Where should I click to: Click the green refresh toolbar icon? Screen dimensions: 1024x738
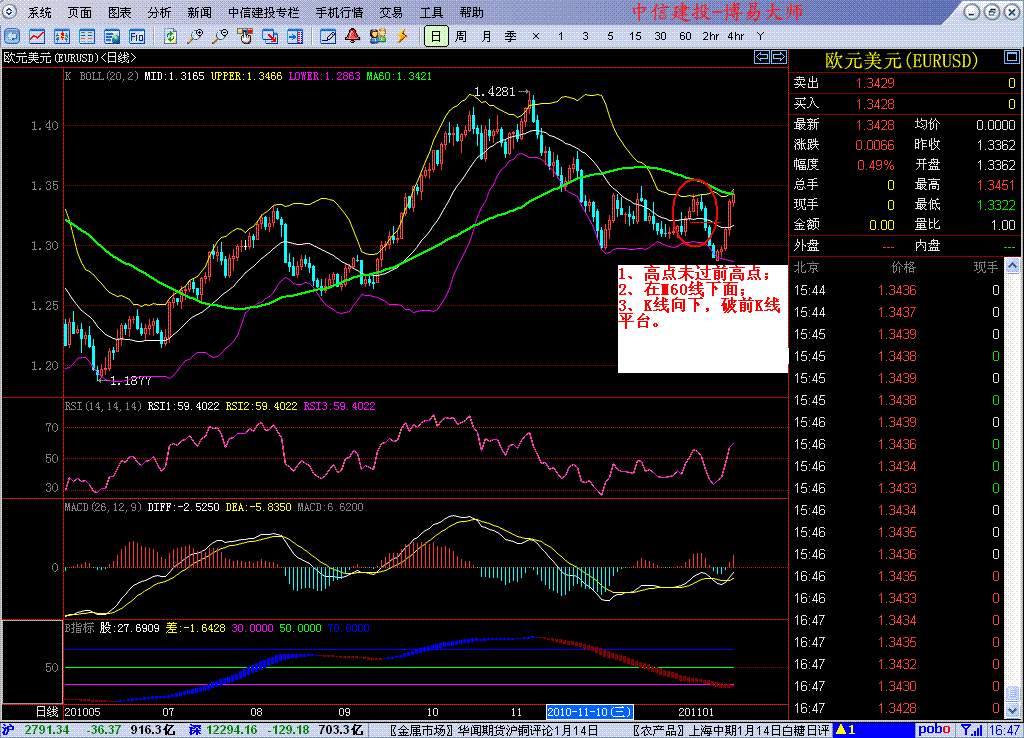point(170,37)
